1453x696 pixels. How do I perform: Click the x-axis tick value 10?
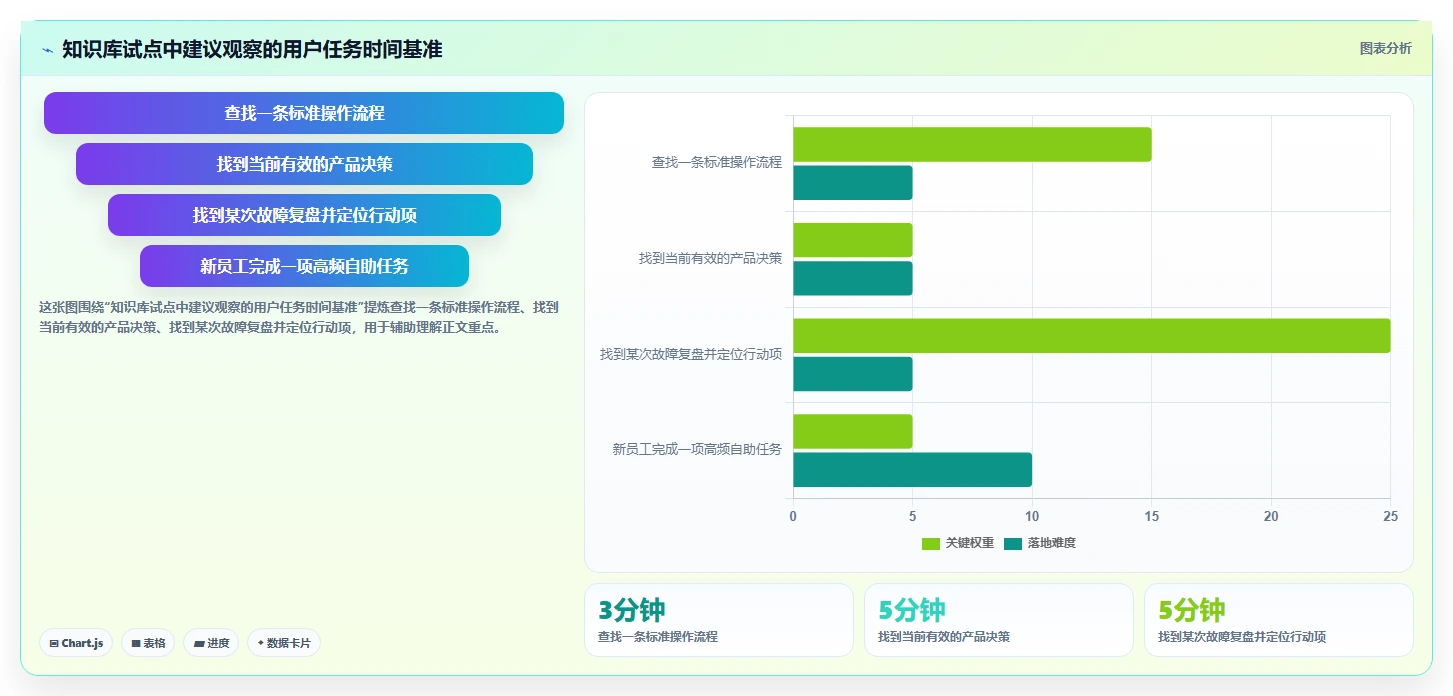tap(1032, 516)
